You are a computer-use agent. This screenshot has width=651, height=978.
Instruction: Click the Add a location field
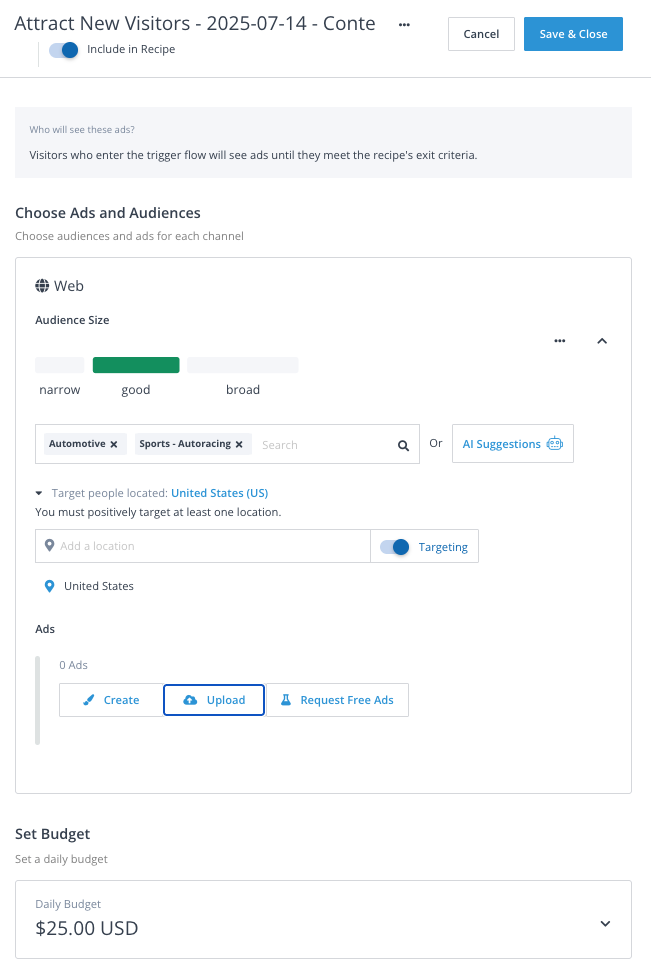point(203,546)
